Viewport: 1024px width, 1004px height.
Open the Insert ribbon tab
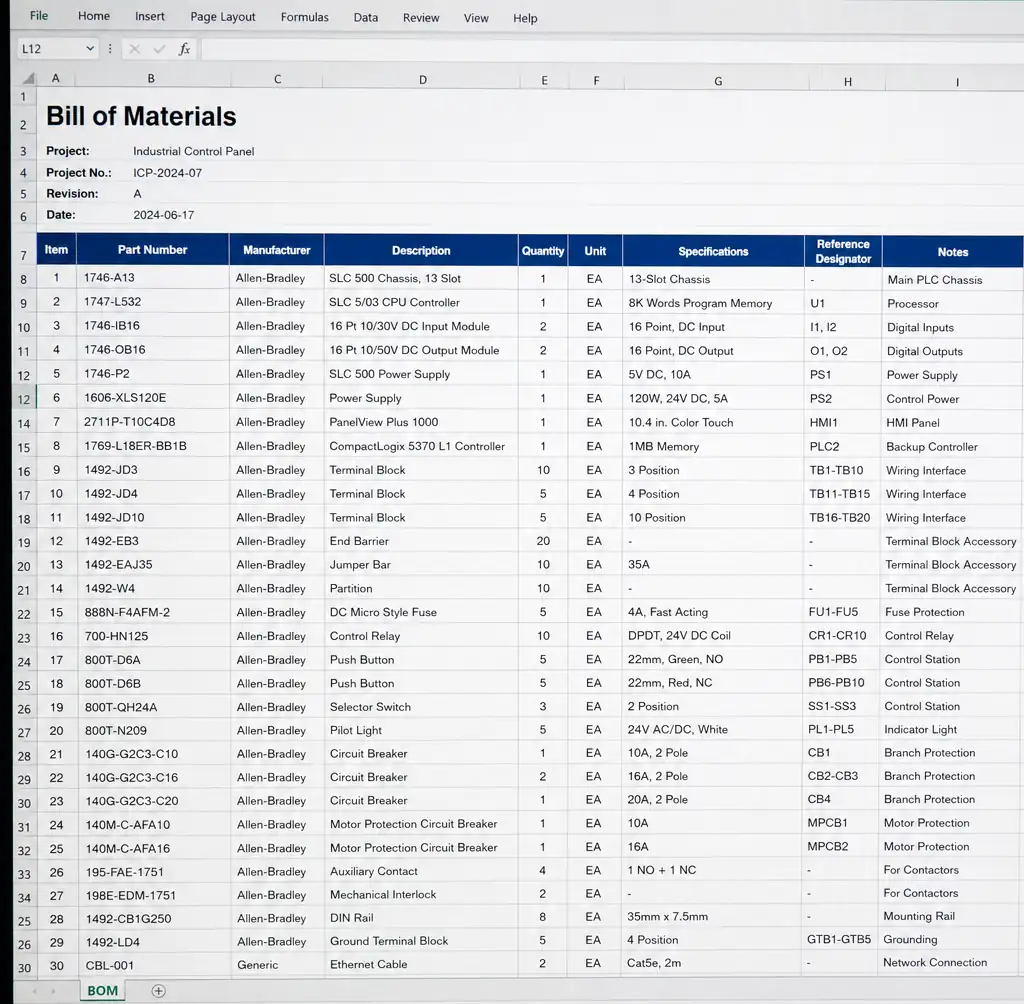[x=150, y=16]
